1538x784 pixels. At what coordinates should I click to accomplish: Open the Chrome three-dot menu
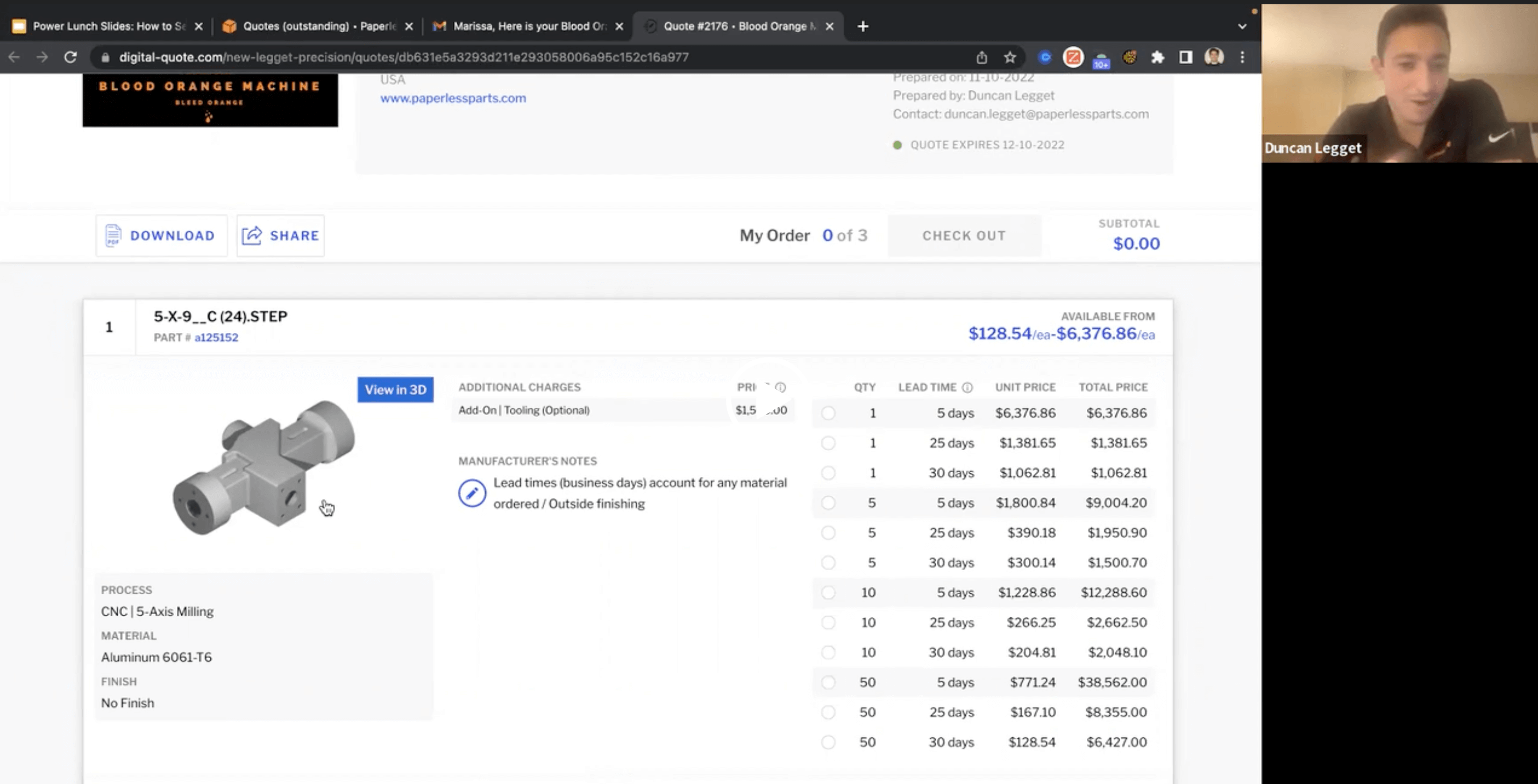1242,58
